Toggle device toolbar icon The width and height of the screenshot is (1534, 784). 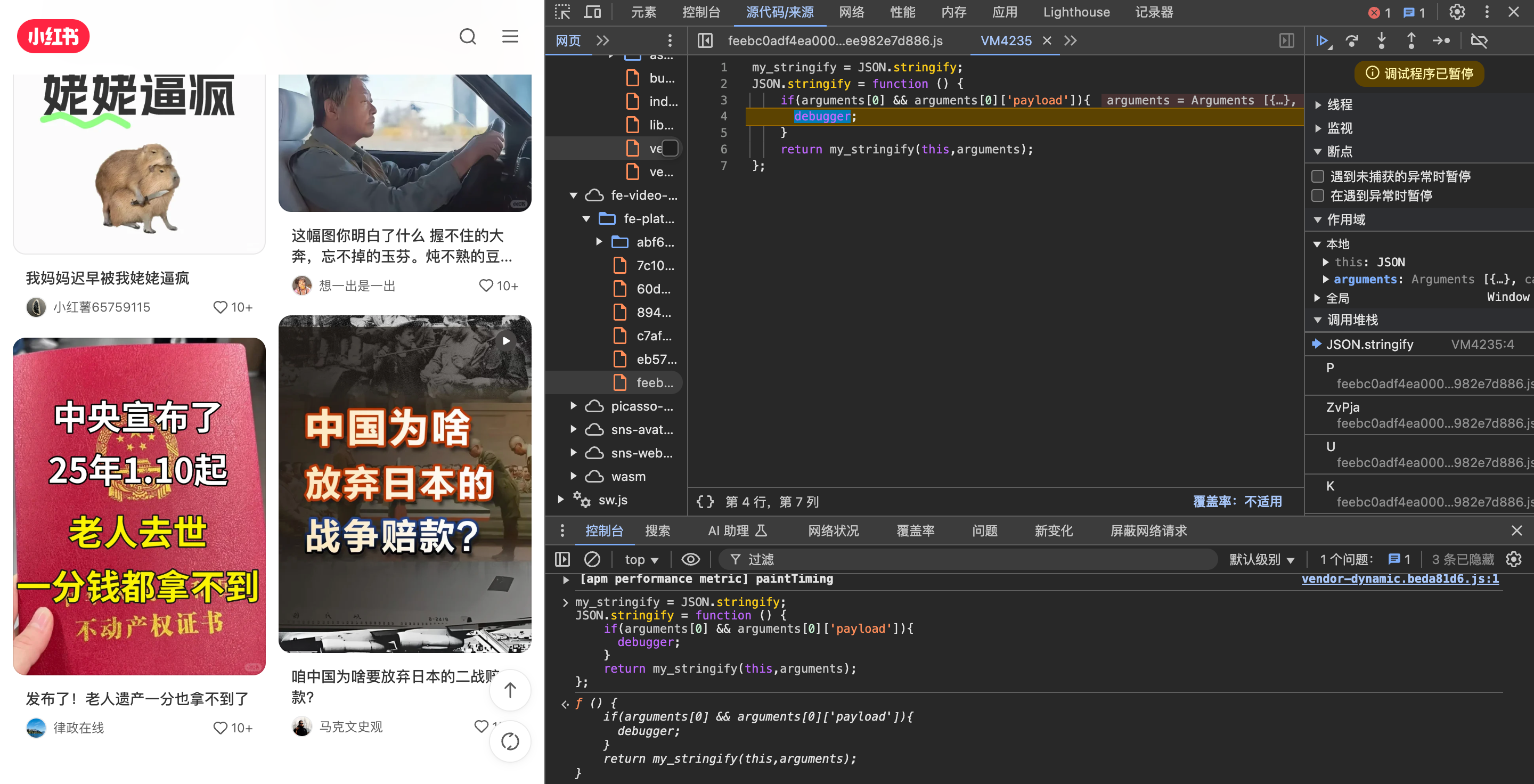coord(592,12)
